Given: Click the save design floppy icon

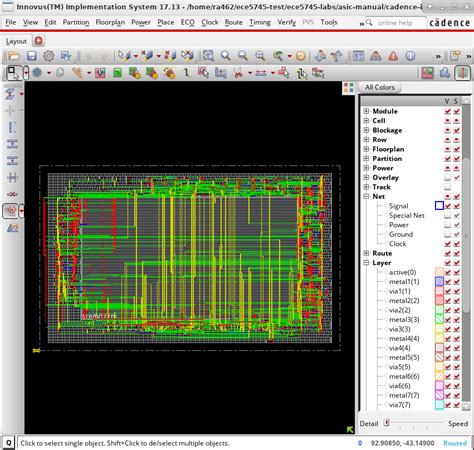Looking at the screenshot, I should [x=32, y=56].
